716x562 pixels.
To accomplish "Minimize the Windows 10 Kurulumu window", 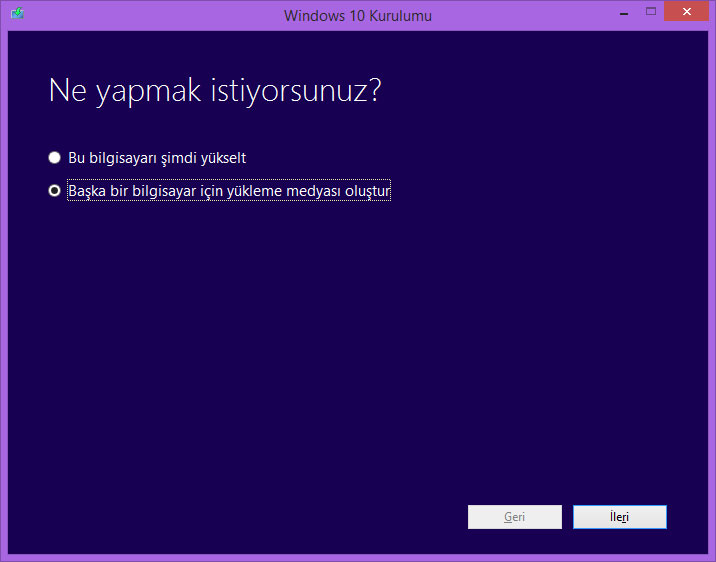I will [624, 14].
